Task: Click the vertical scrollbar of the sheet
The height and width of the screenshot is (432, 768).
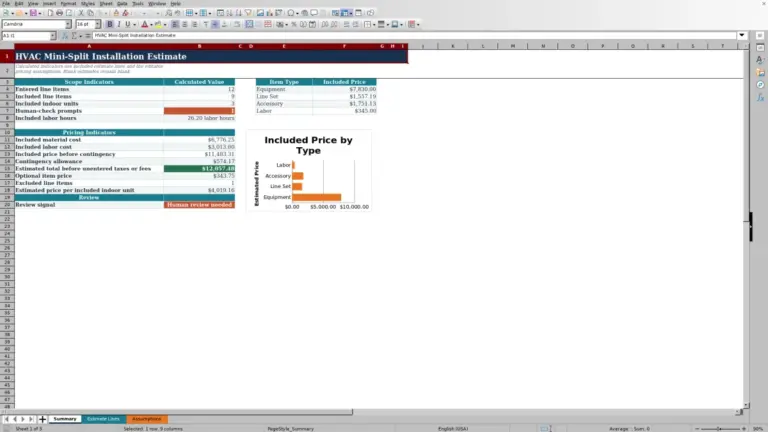Action: click(x=746, y=225)
